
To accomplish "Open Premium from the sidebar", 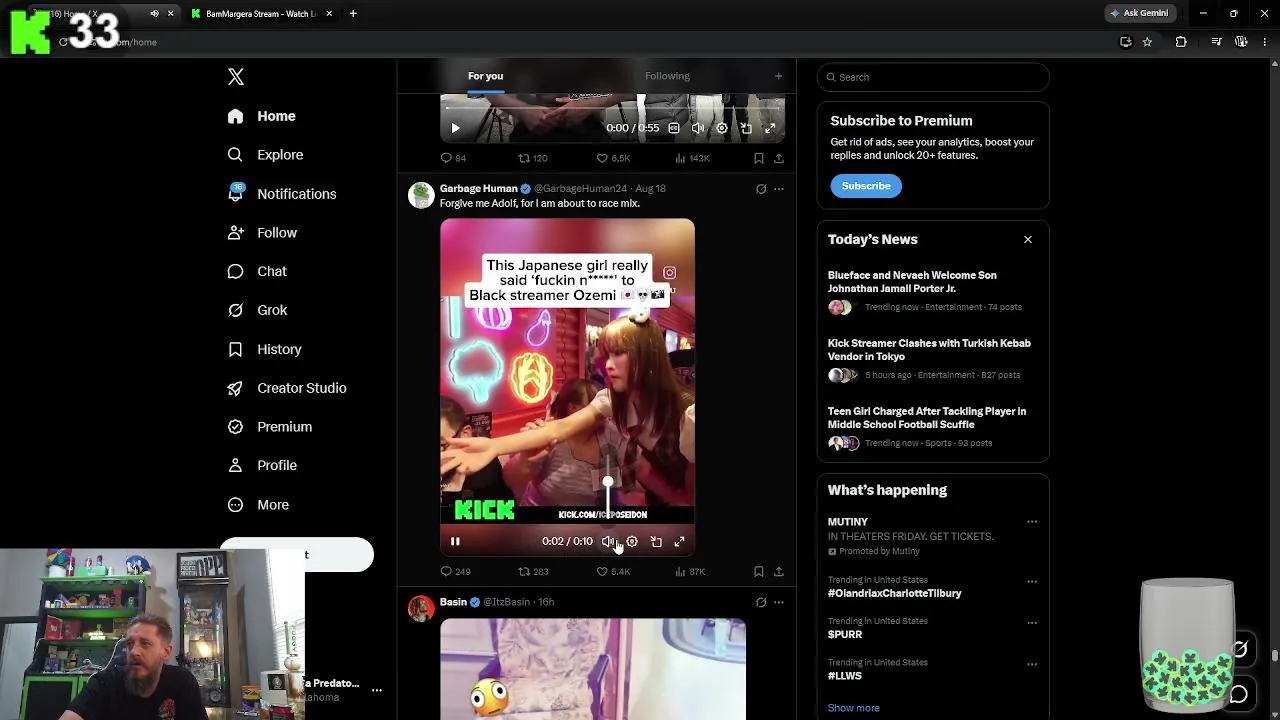I will coord(269,427).
